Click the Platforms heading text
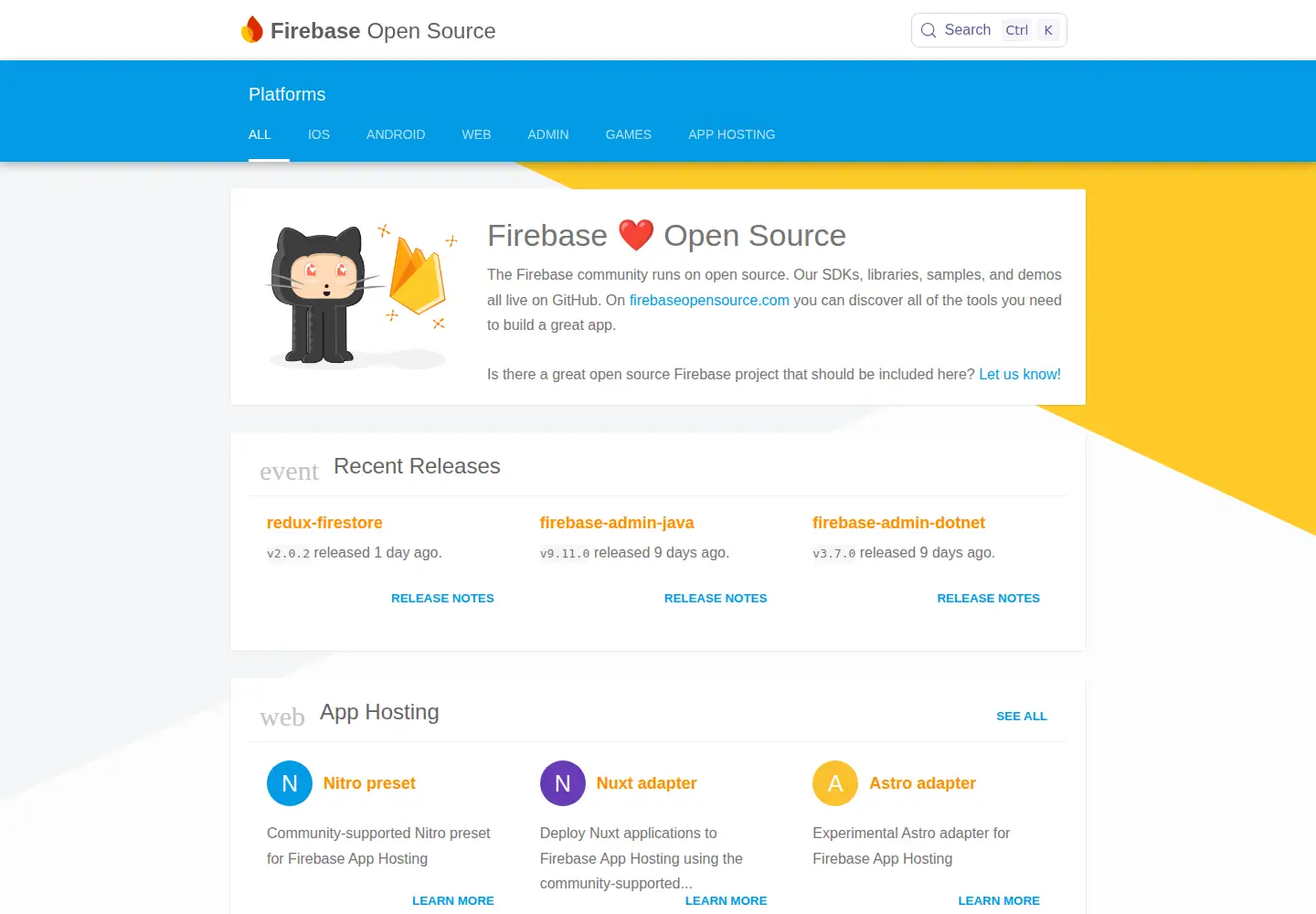The image size is (1316, 914). coord(287,94)
